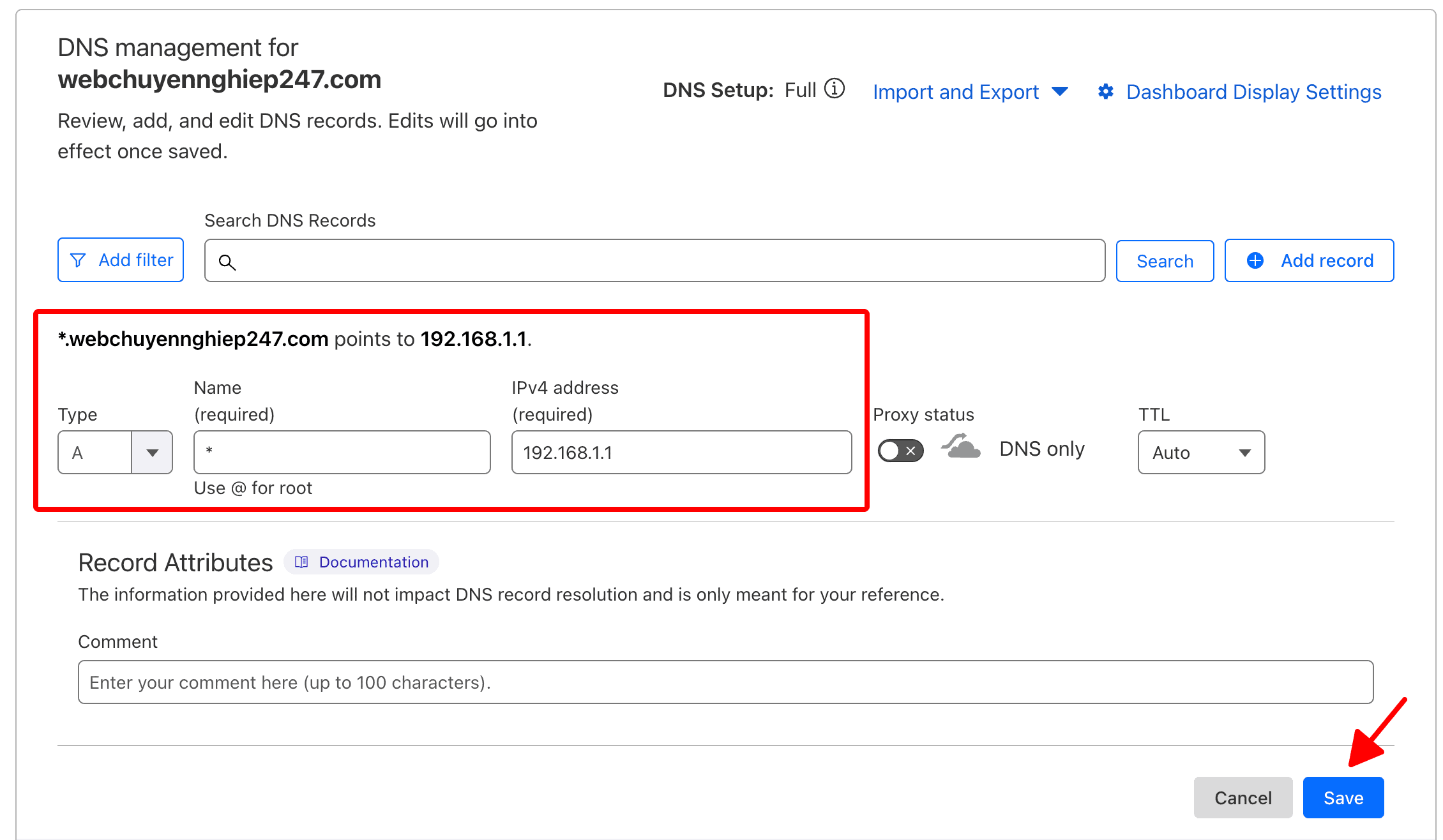The height and width of the screenshot is (840, 1443).
Task: Click the 'Use @ for root' hint
Action: point(253,488)
